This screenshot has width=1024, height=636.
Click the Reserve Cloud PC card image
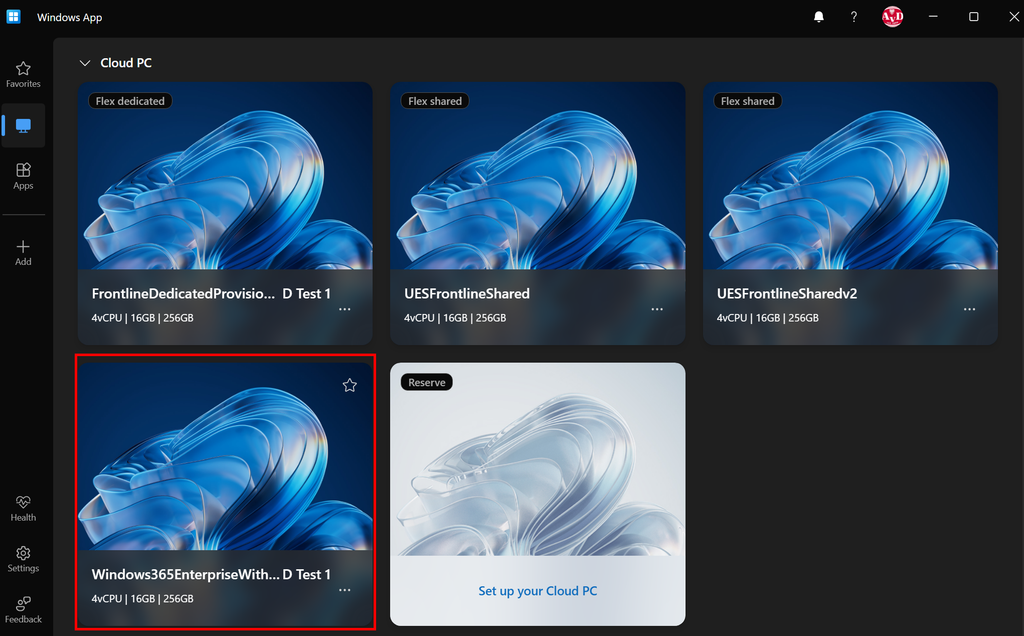537,460
